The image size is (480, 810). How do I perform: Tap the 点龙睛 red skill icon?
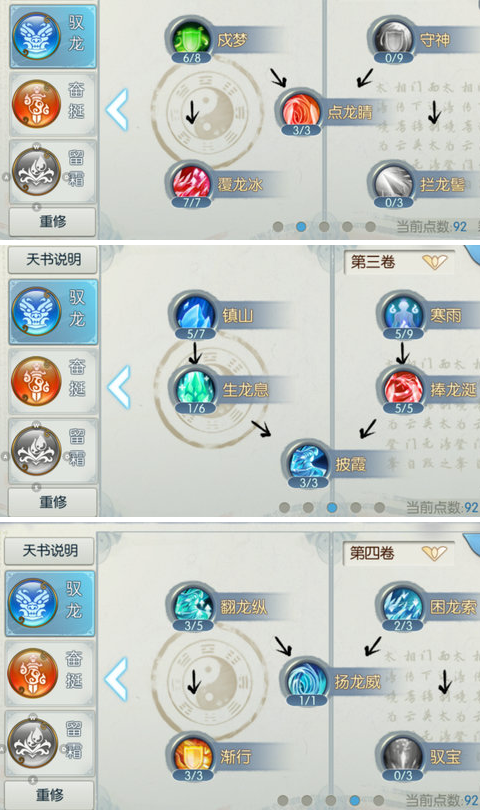(x=301, y=112)
